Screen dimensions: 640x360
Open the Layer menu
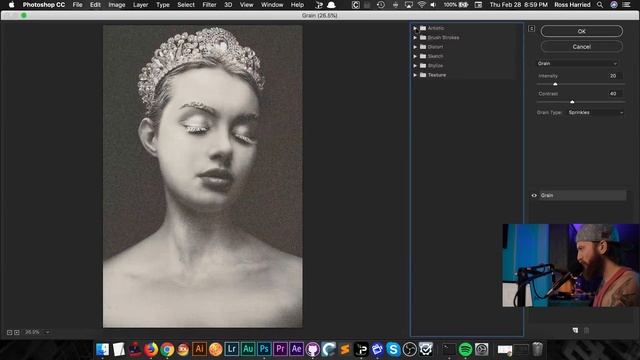(140, 5)
